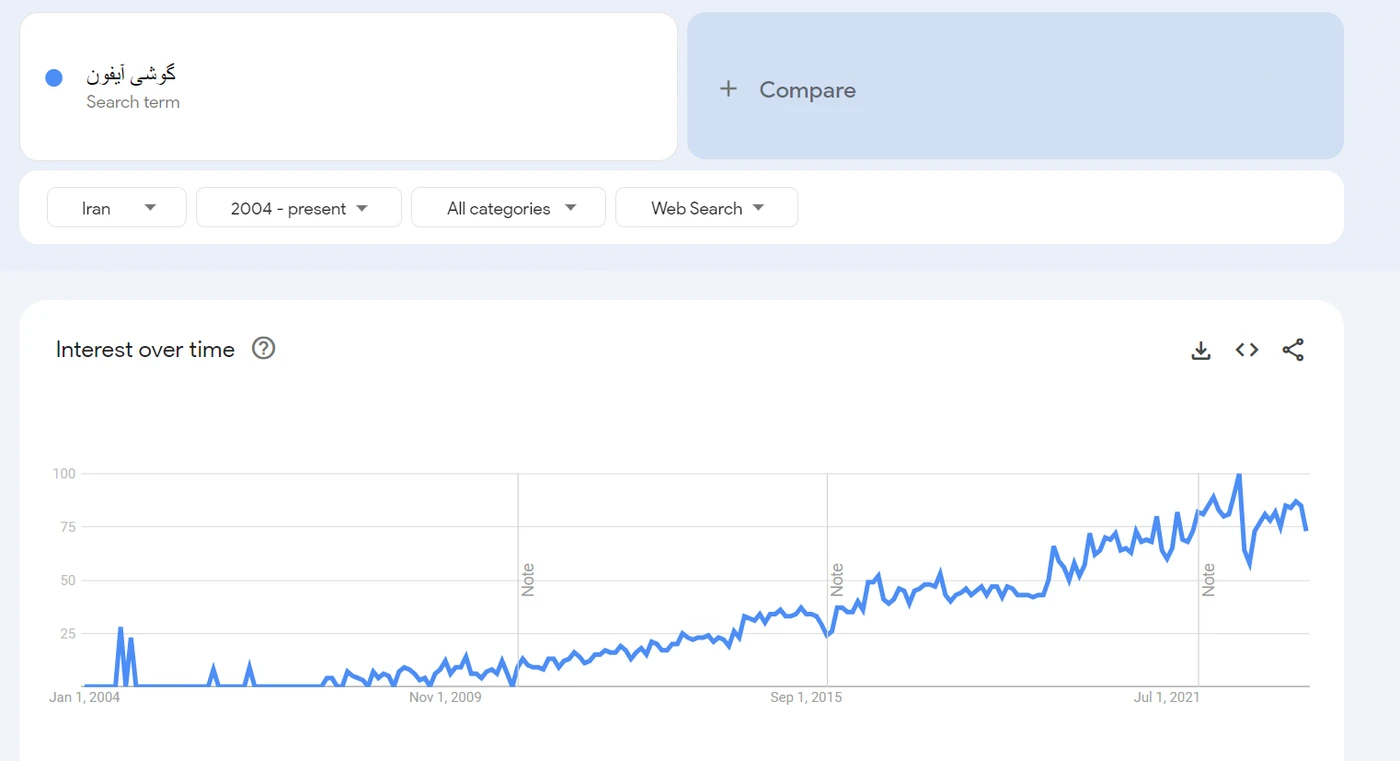Image resolution: width=1400 pixels, height=761 pixels.
Task: Click the Interest over time heading
Action: (145, 349)
